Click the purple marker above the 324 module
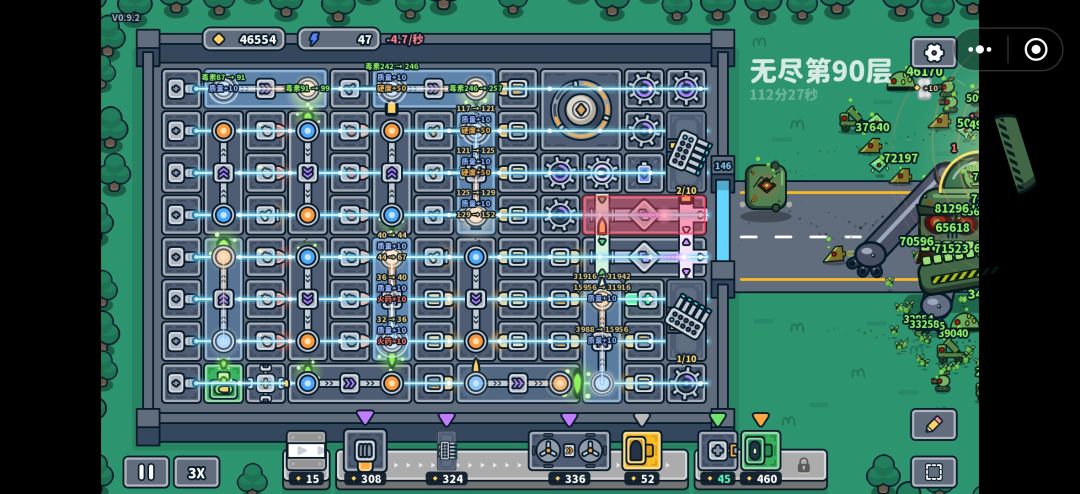The height and width of the screenshot is (494, 1080). tap(447, 419)
